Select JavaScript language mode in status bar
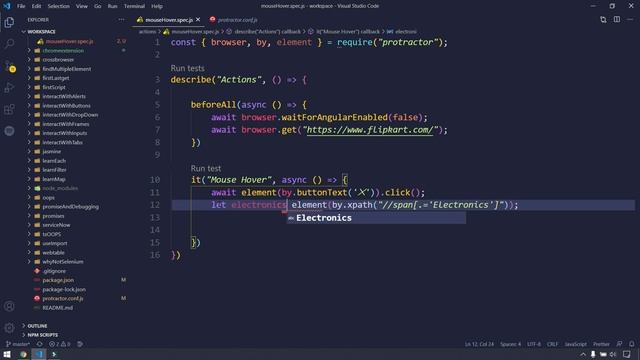This screenshot has height=360, width=640. point(576,344)
